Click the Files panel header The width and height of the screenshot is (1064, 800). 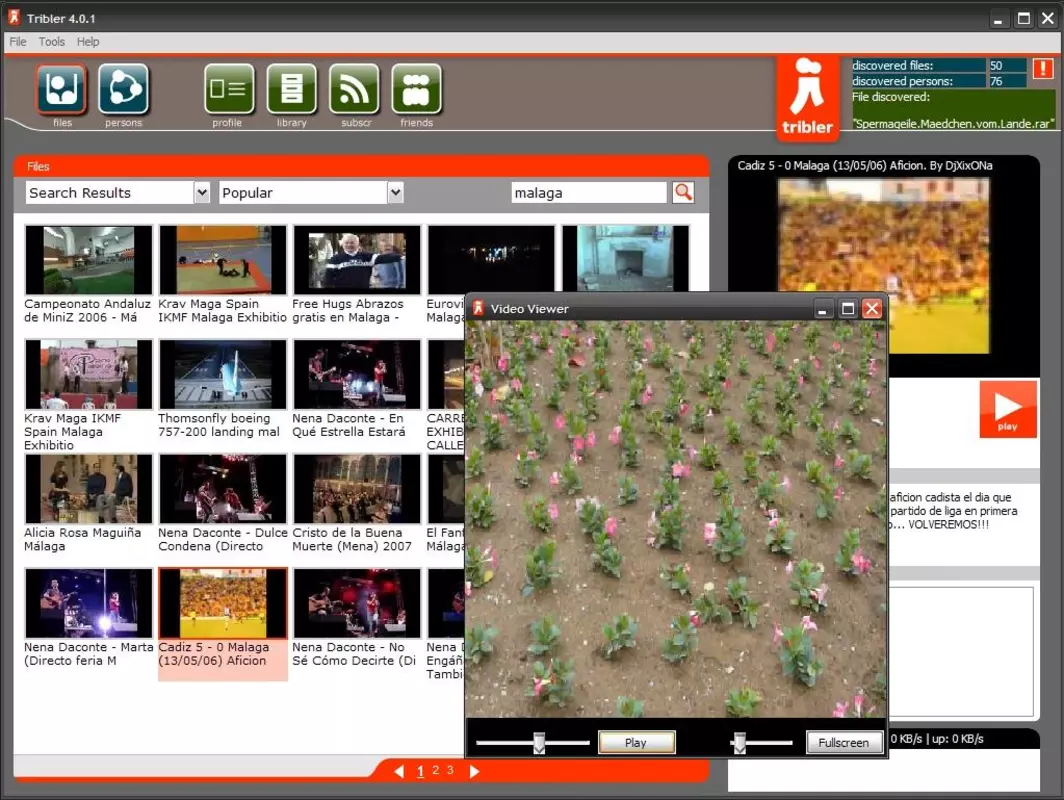pyautogui.click(x=361, y=166)
